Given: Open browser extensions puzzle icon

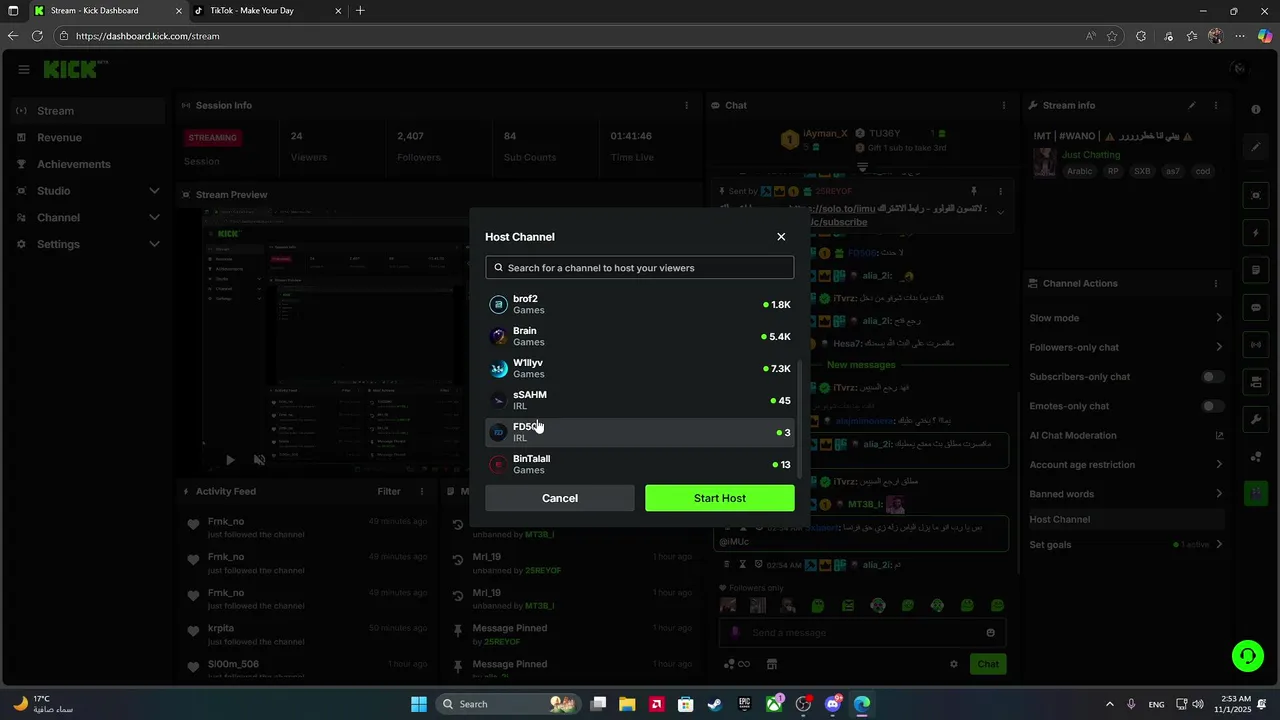Looking at the screenshot, I should (x=1141, y=36).
